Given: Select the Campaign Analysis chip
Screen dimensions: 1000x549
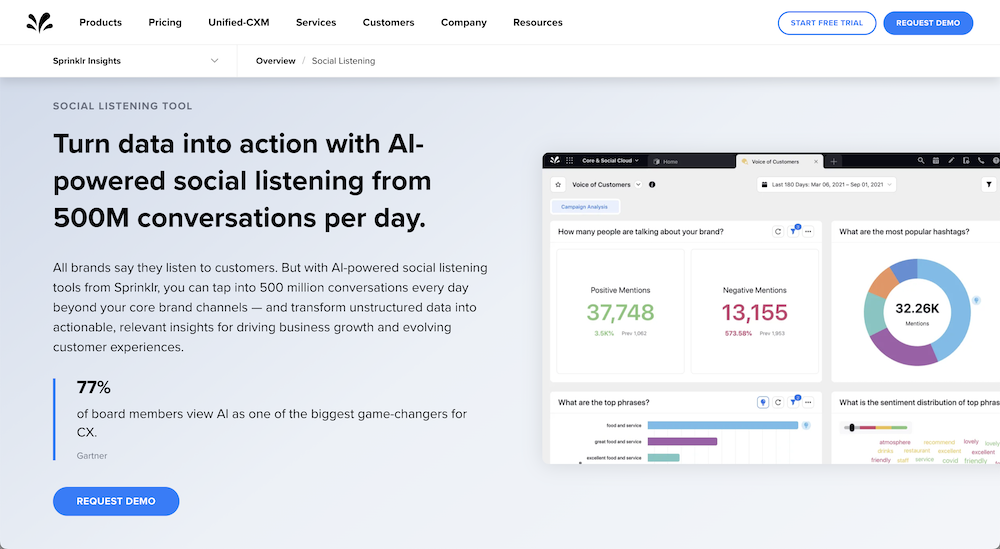Looking at the screenshot, I should point(584,207).
